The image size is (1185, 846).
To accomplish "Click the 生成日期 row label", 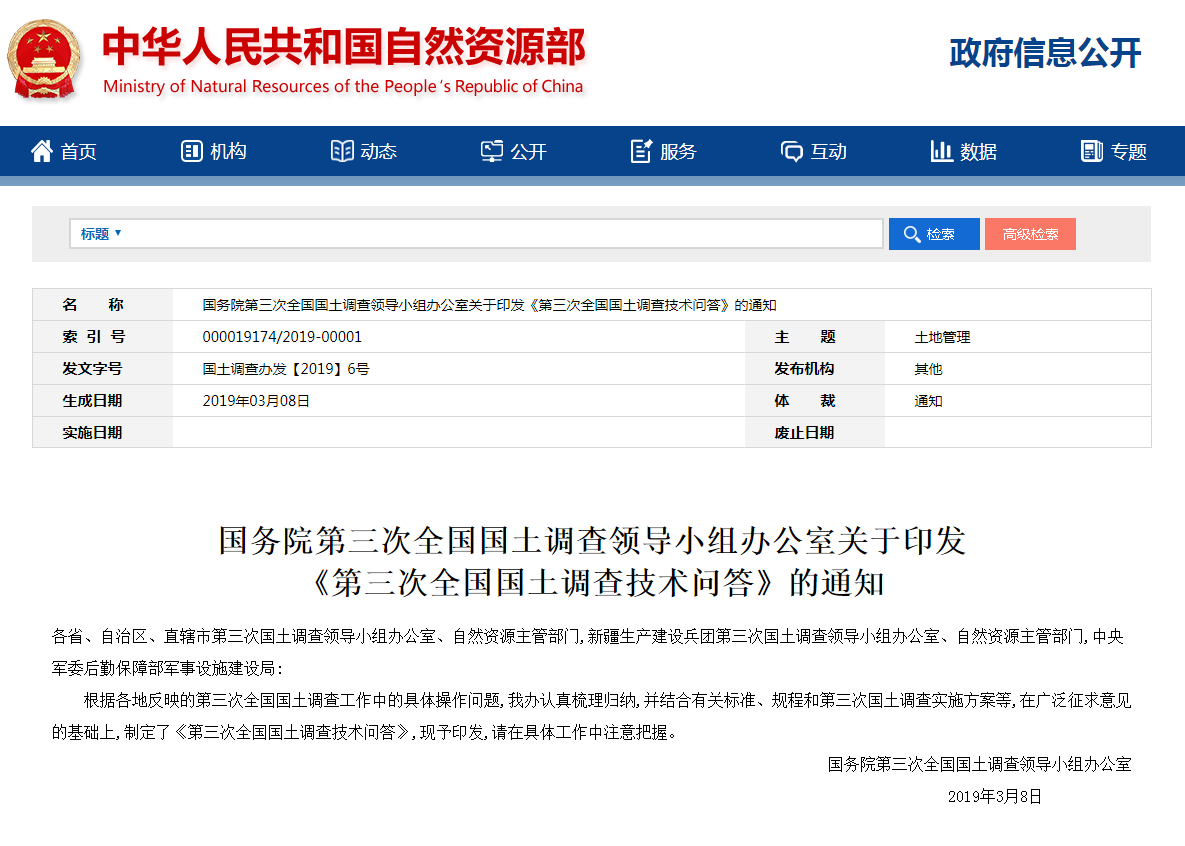I will point(92,401).
